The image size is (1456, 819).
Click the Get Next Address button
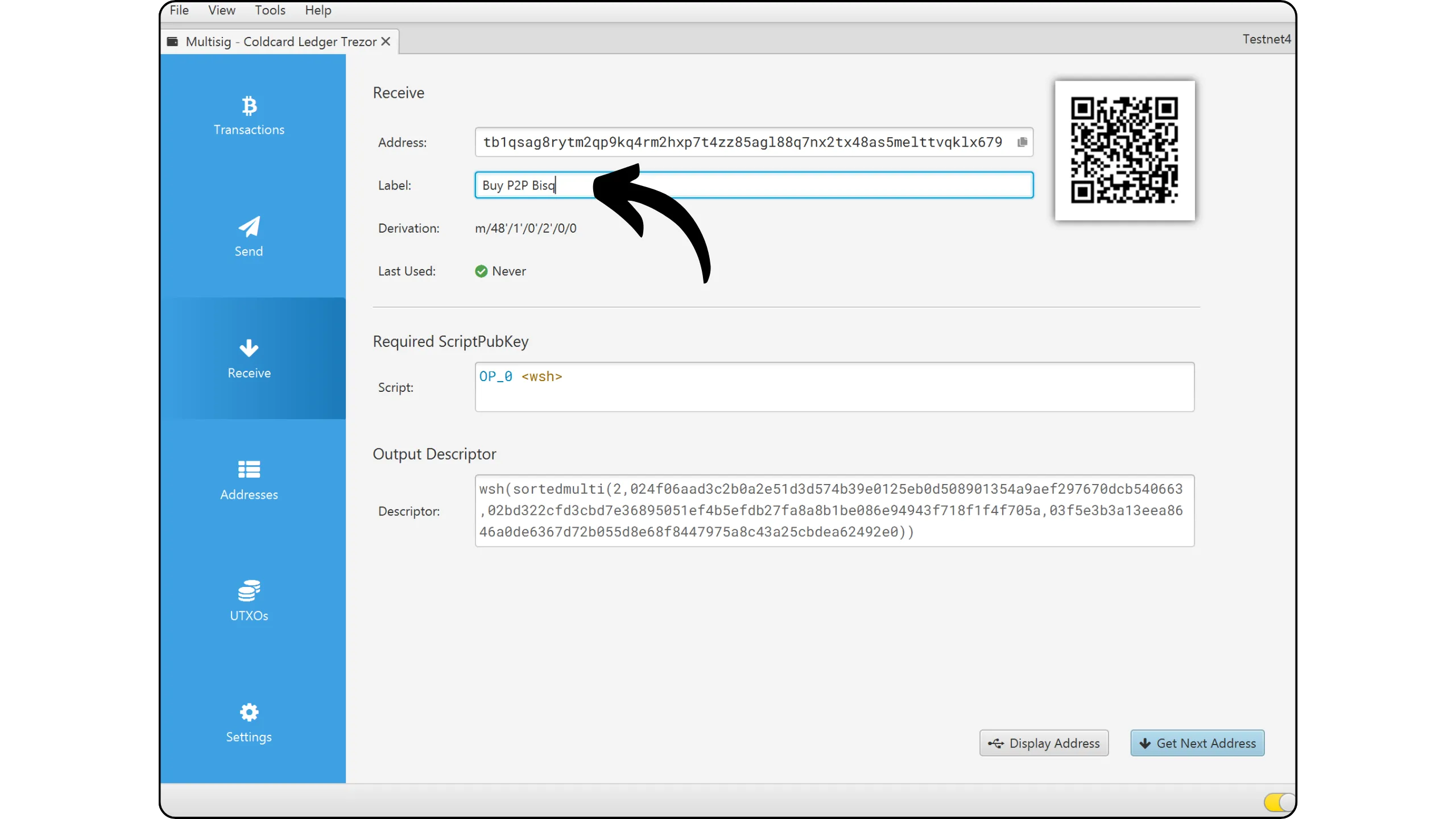1197,743
